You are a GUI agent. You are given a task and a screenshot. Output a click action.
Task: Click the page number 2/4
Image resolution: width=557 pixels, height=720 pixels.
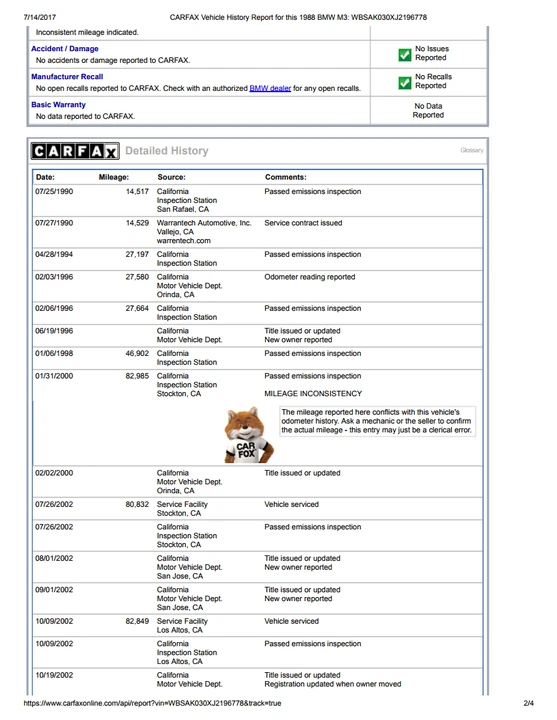click(529, 703)
